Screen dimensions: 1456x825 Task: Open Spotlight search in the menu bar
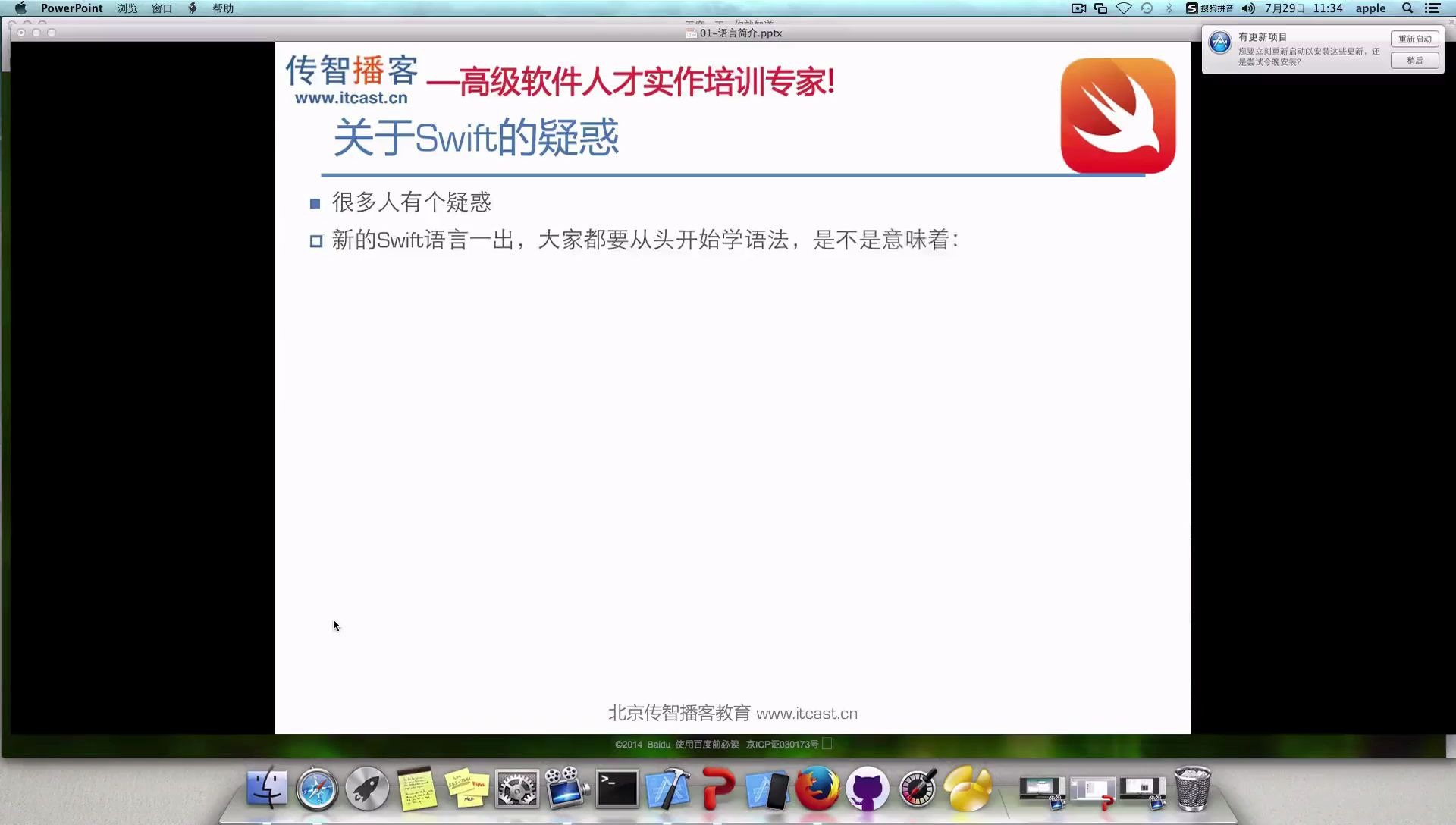[x=1407, y=8]
